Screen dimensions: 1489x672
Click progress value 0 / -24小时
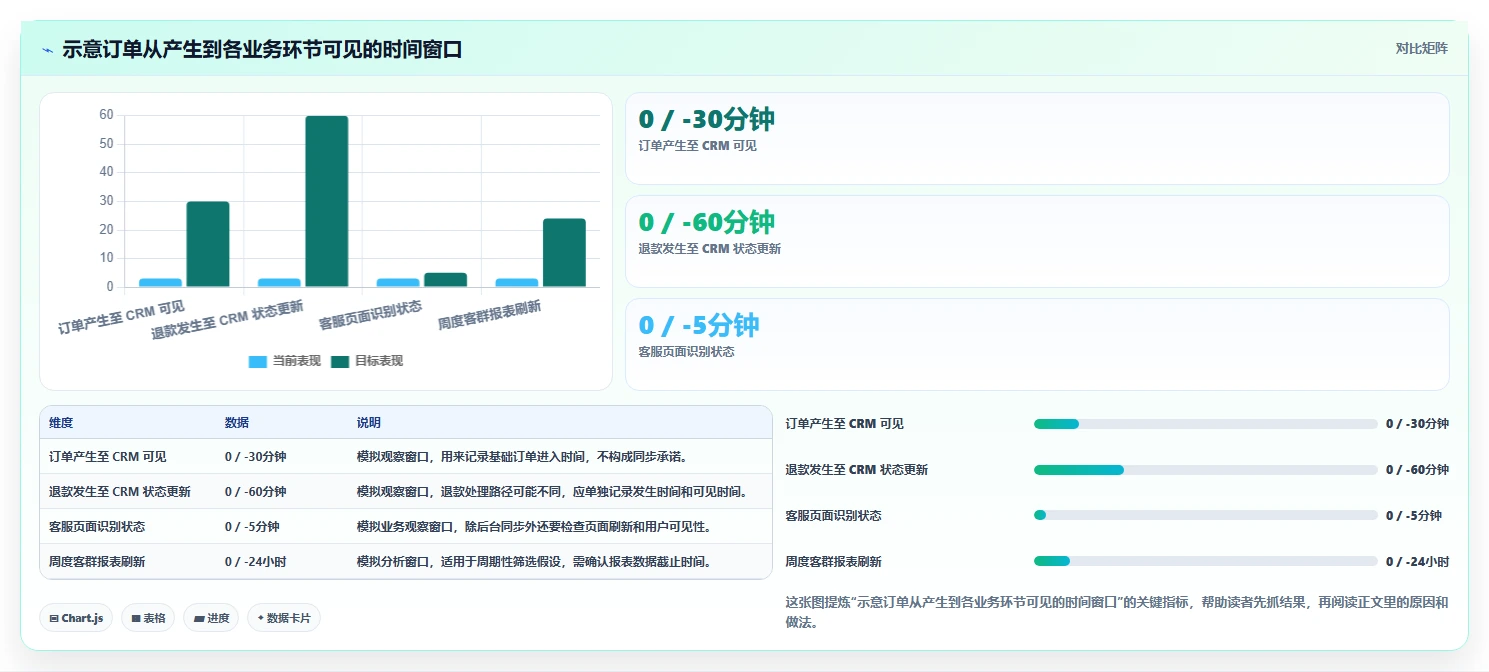tap(1417, 562)
